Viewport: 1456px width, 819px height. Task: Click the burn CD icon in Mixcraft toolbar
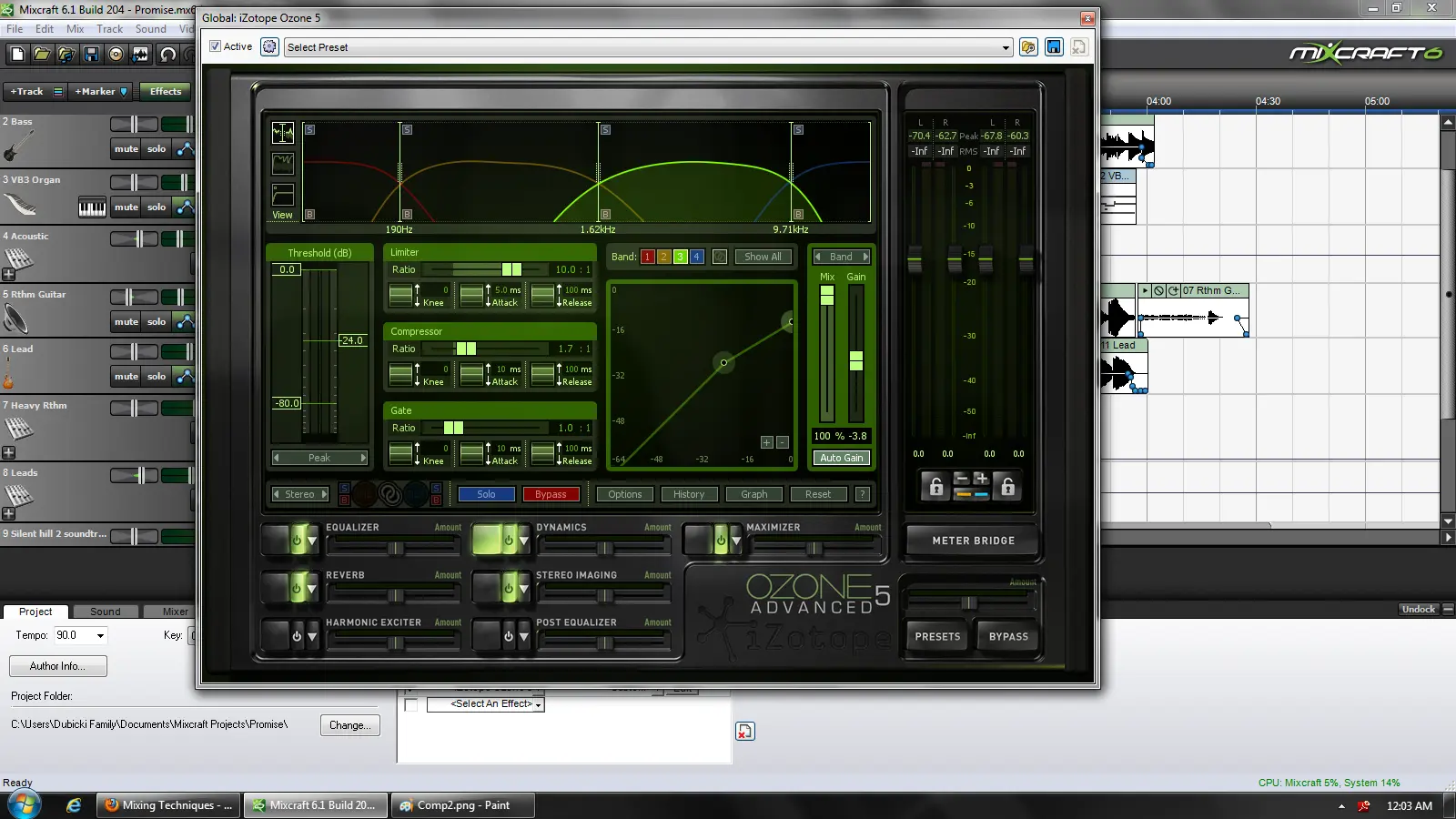116,55
